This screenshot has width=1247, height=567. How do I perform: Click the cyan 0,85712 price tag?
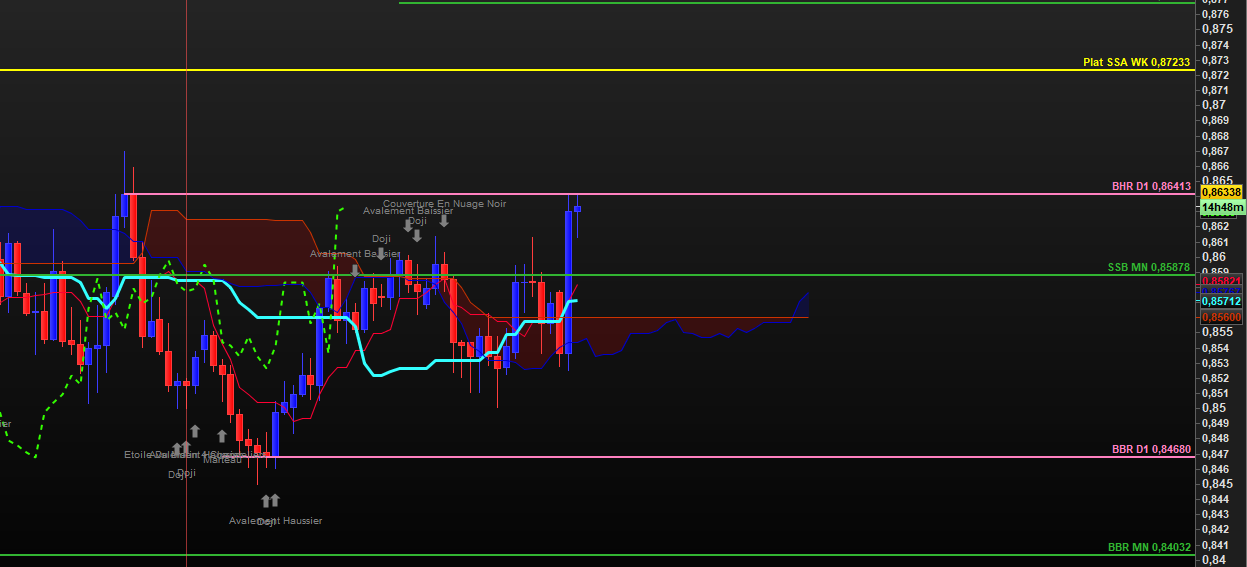(1221, 301)
